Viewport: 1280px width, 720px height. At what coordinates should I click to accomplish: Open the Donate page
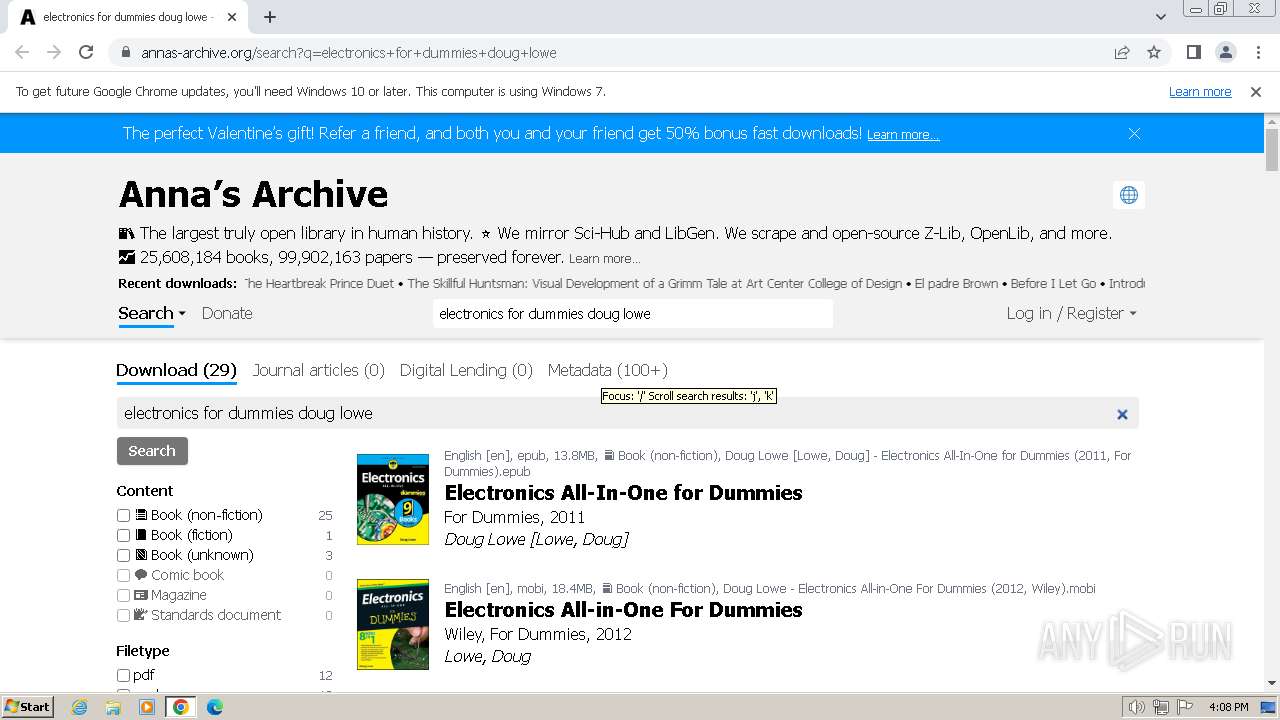(227, 313)
